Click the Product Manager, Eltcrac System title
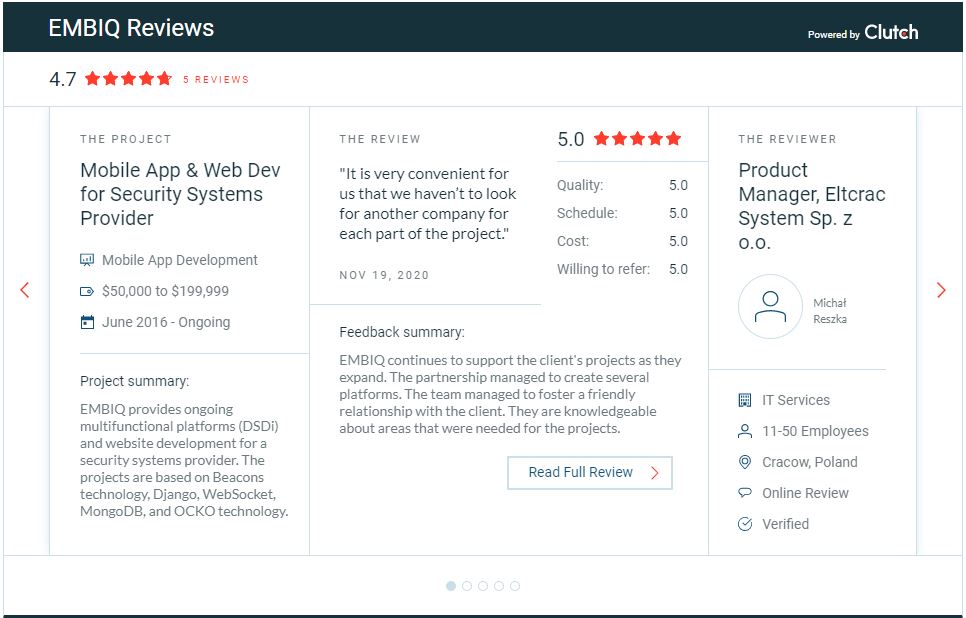Viewport: 966px width, 618px height. pyautogui.click(x=812, y=206)
